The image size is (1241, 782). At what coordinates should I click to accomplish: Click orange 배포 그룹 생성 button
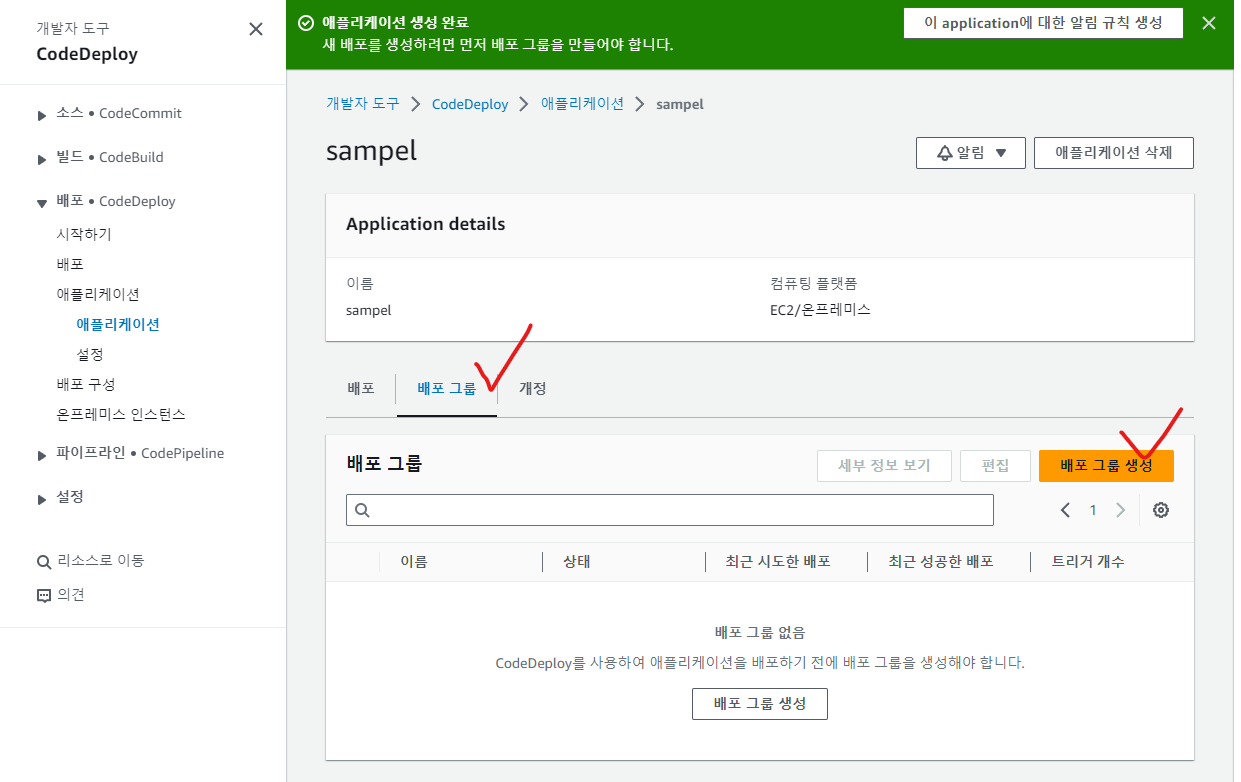[1106, 465]
